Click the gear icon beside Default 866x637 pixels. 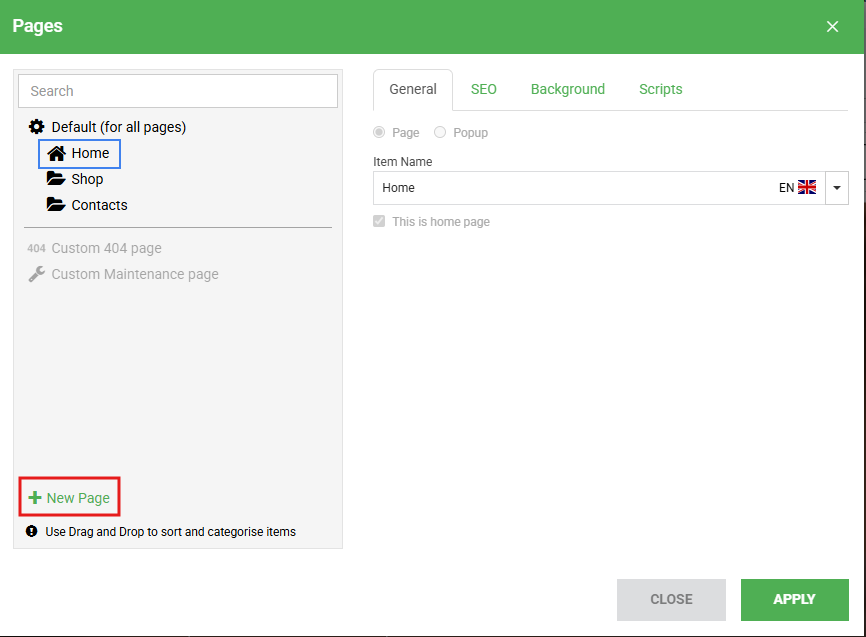coord(37,127)
